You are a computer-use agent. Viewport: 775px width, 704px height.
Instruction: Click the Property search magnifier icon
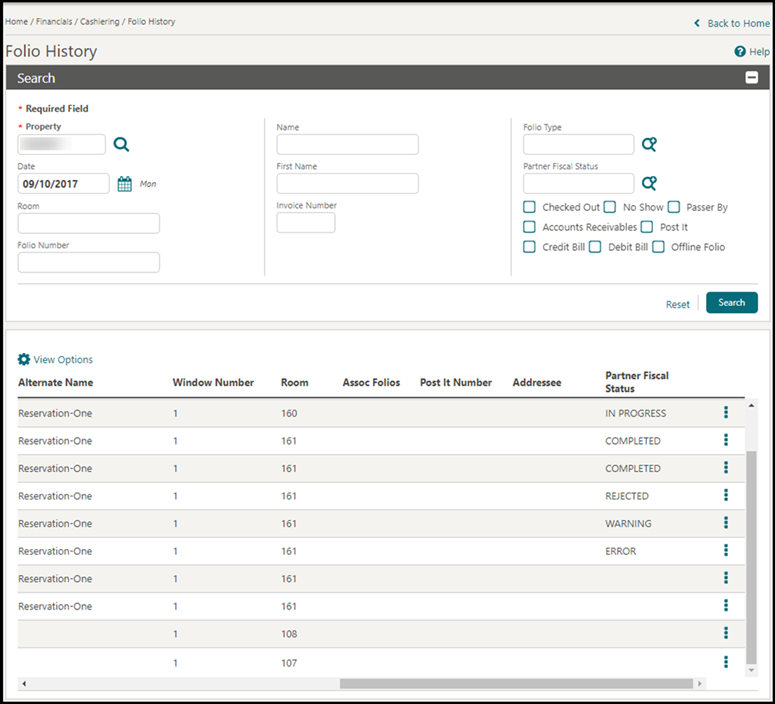click(x=121, y=144)
